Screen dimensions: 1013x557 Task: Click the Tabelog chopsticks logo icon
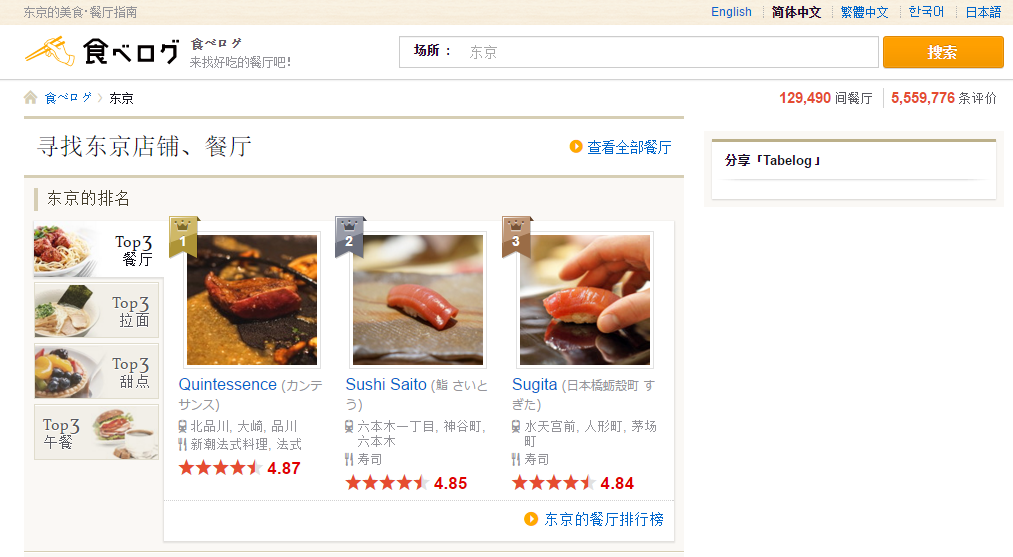50,51
